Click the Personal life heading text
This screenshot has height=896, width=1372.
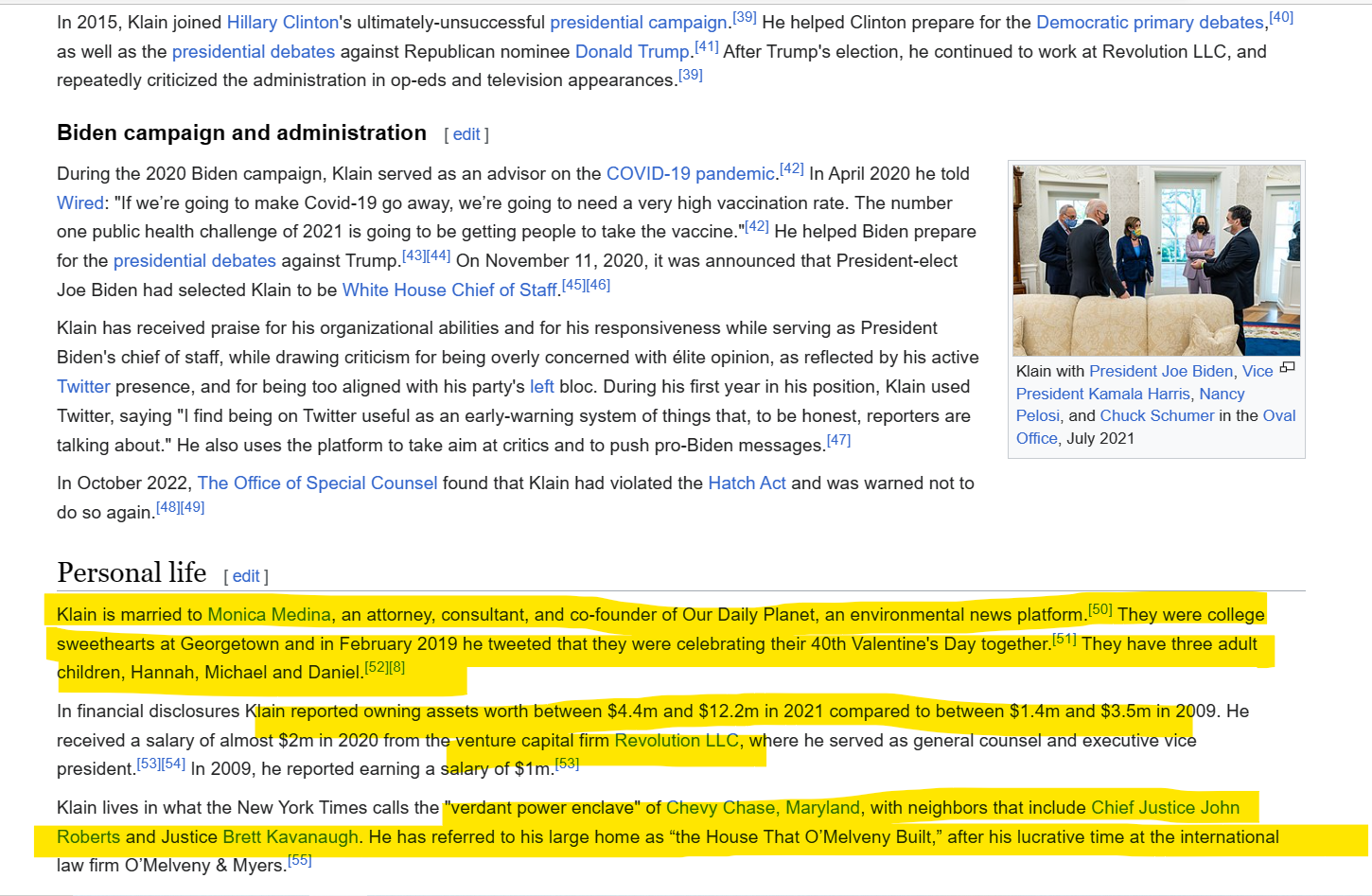(x=132, y=572)
